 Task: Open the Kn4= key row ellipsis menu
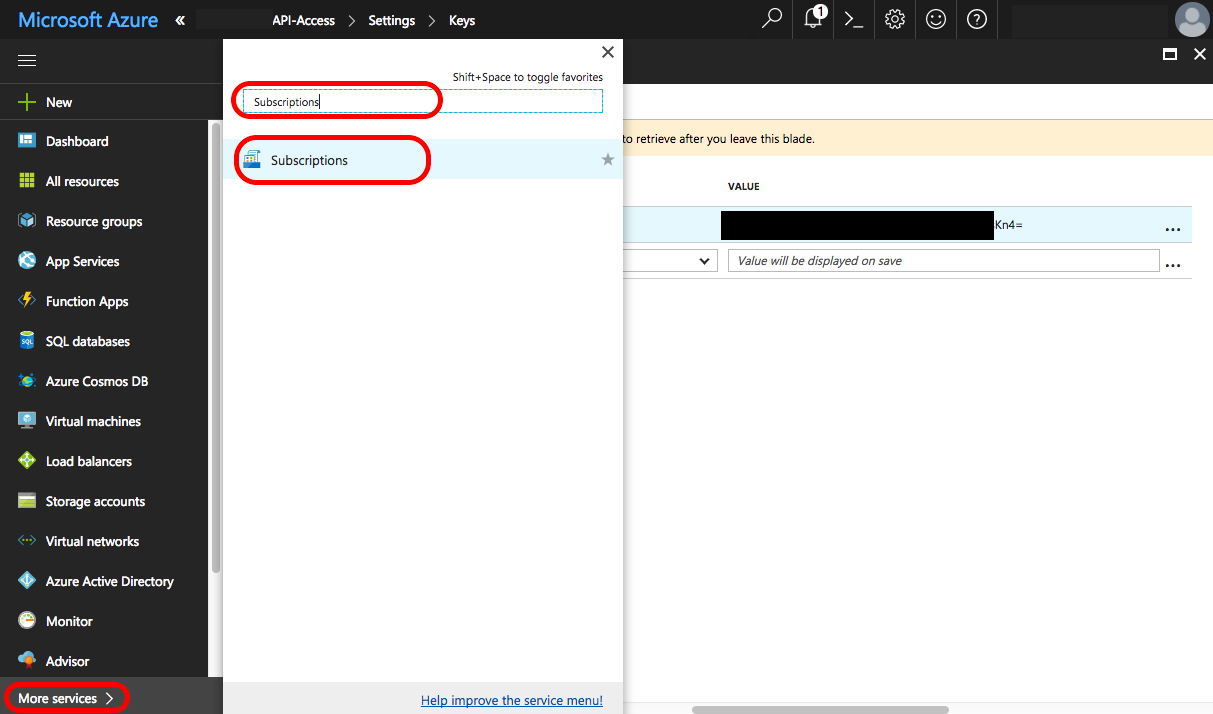click(1173, 228)
